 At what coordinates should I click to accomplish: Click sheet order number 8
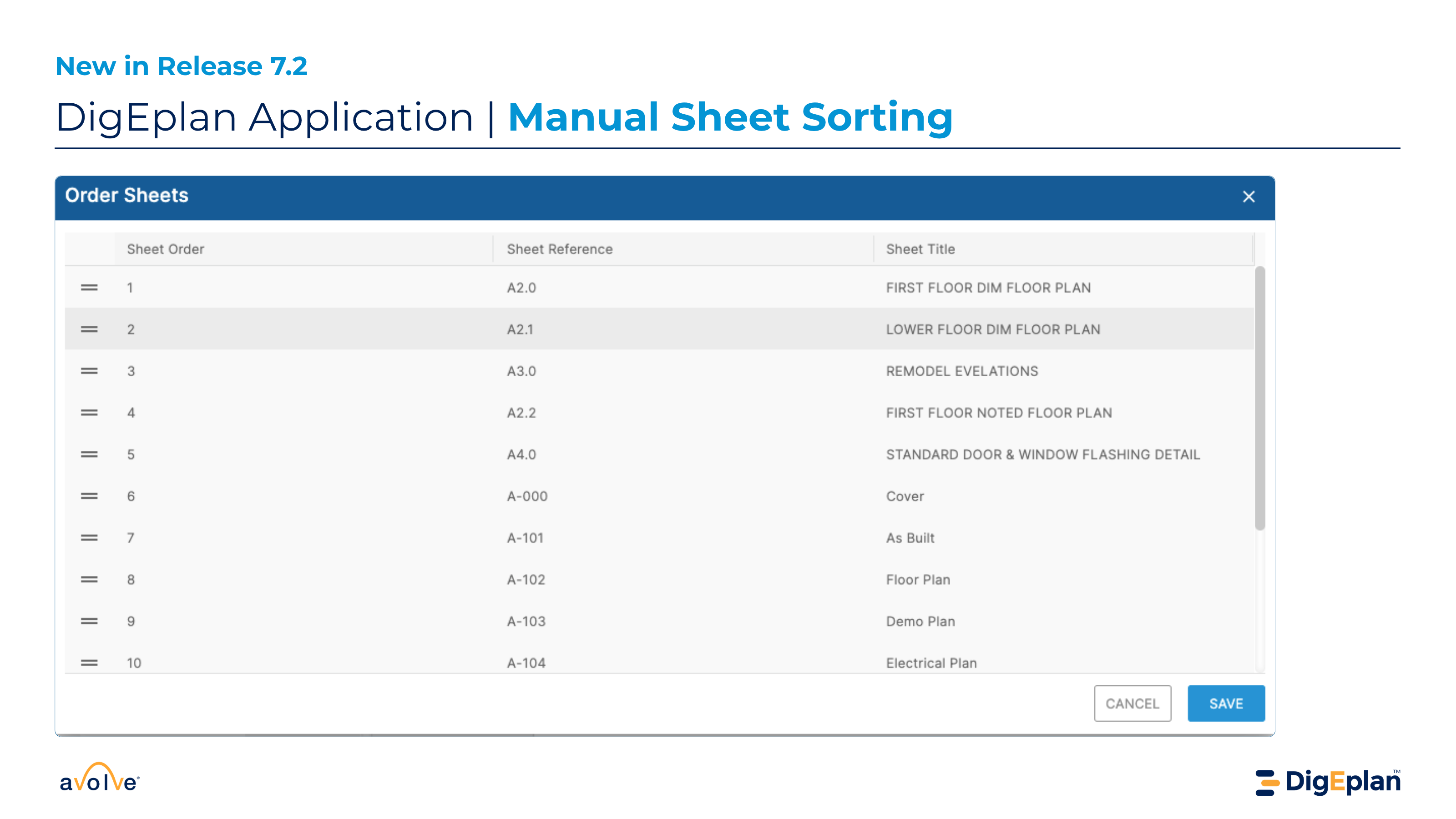(131, 580)
